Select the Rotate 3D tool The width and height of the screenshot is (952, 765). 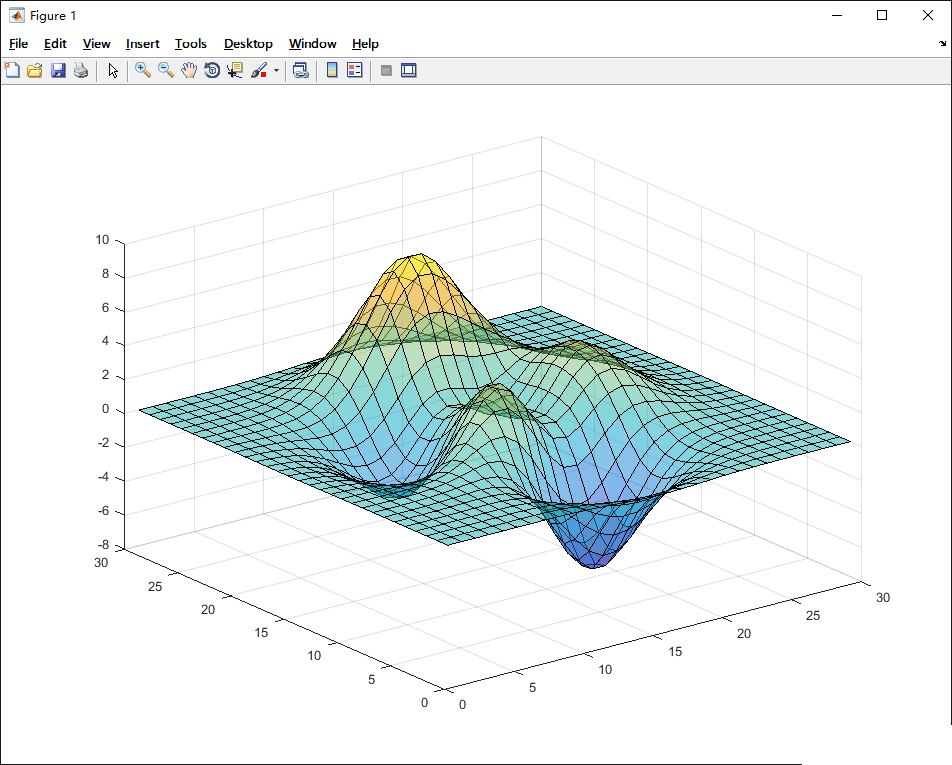tap(212, 70)
